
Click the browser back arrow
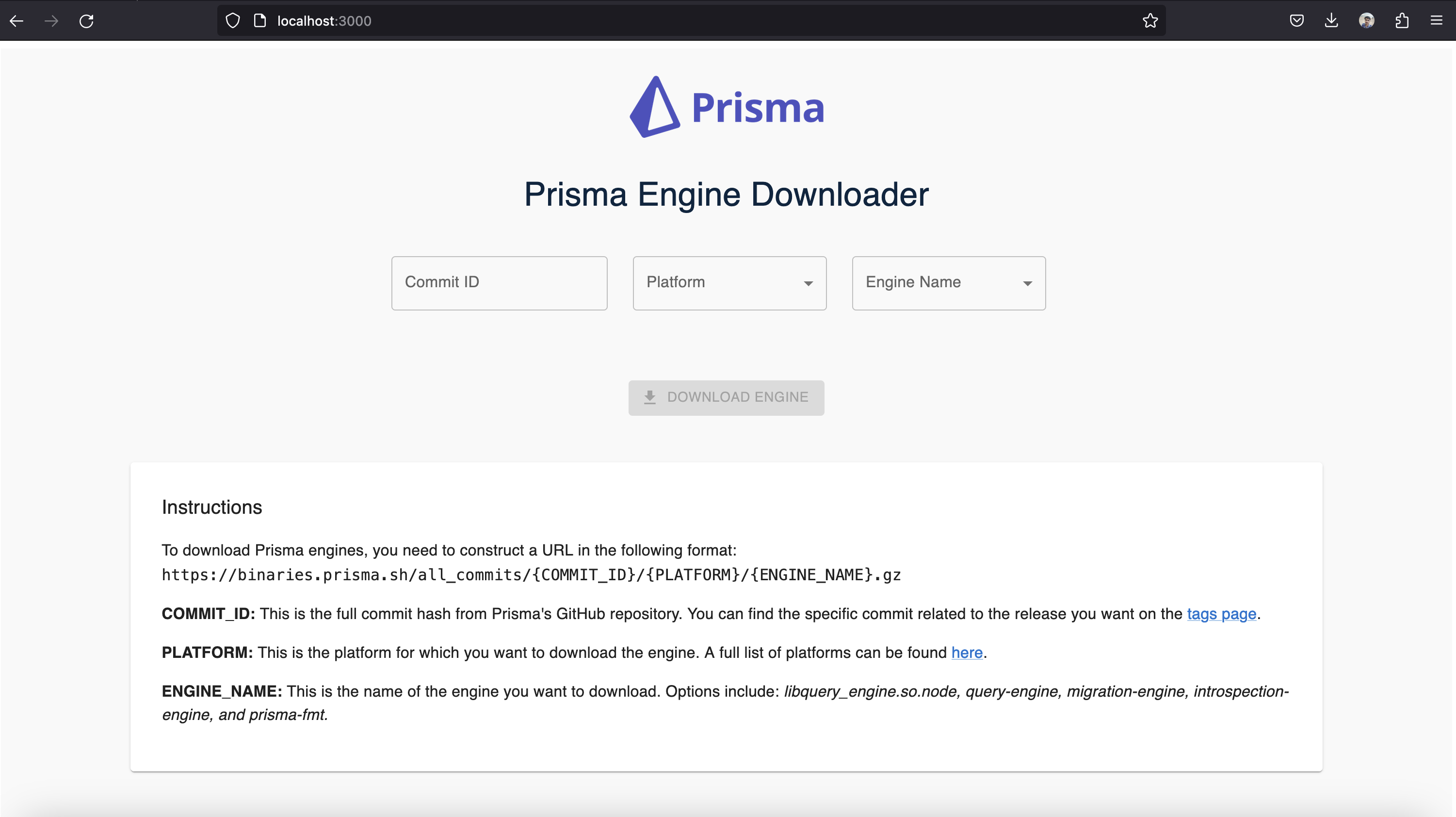pyautogui.click(x=16, y=21)
